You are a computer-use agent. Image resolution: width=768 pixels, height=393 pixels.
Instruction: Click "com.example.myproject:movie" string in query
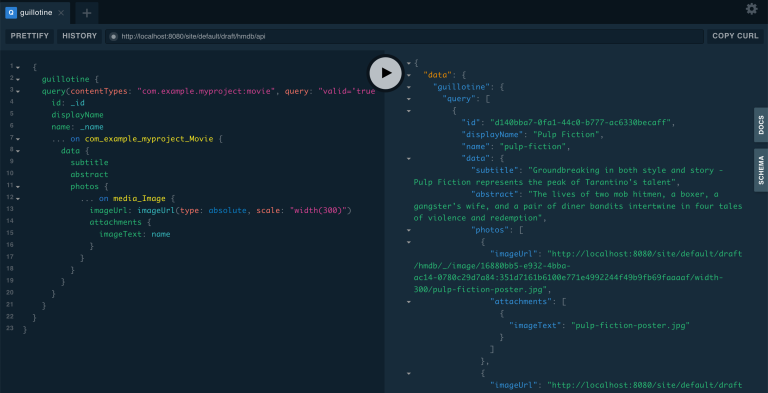206,91
